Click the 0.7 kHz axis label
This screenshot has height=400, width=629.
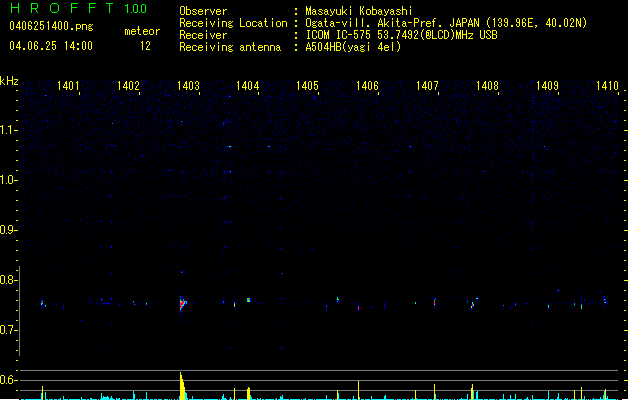click(x=8, y=330)
